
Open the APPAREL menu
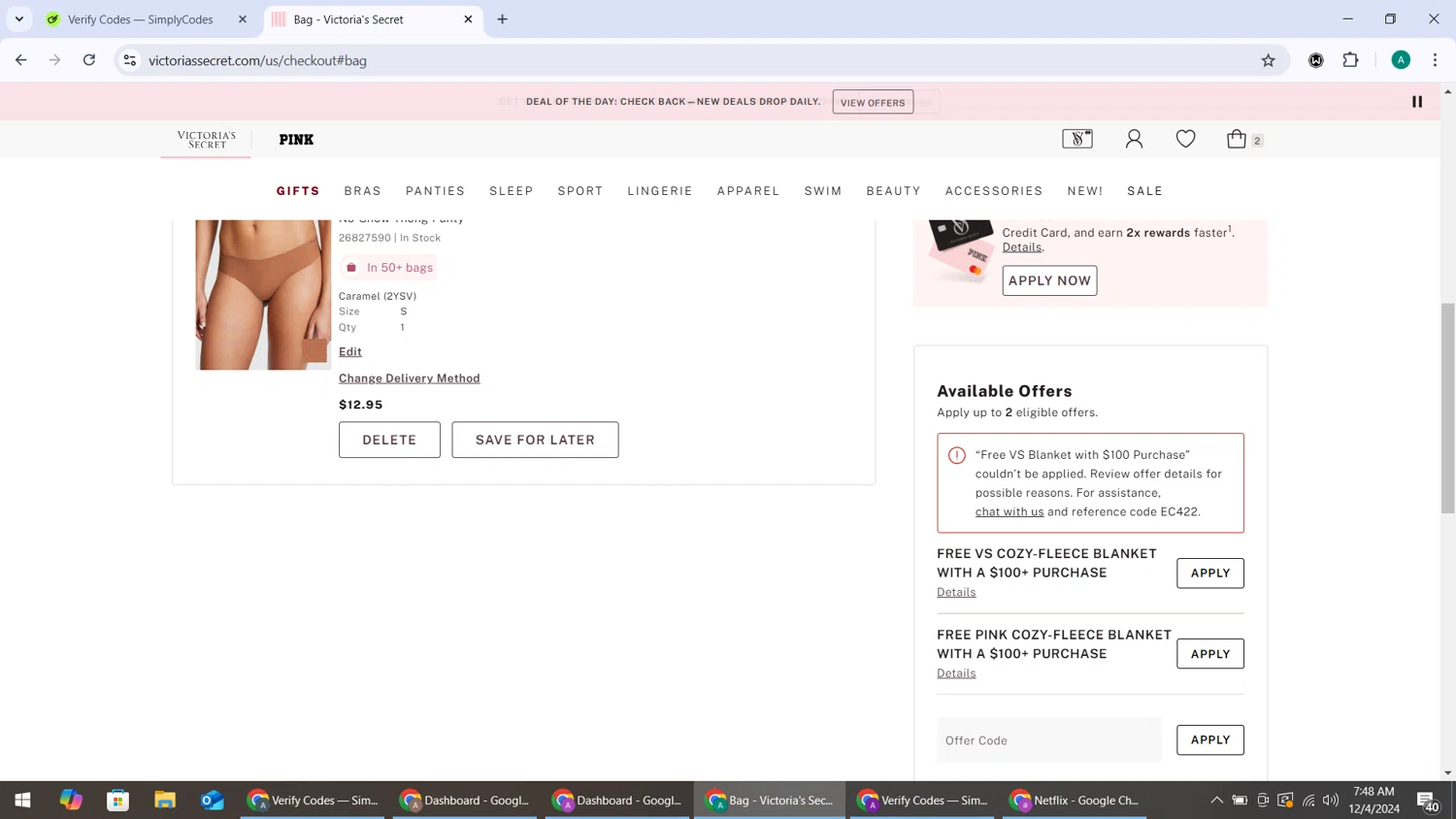748,191
